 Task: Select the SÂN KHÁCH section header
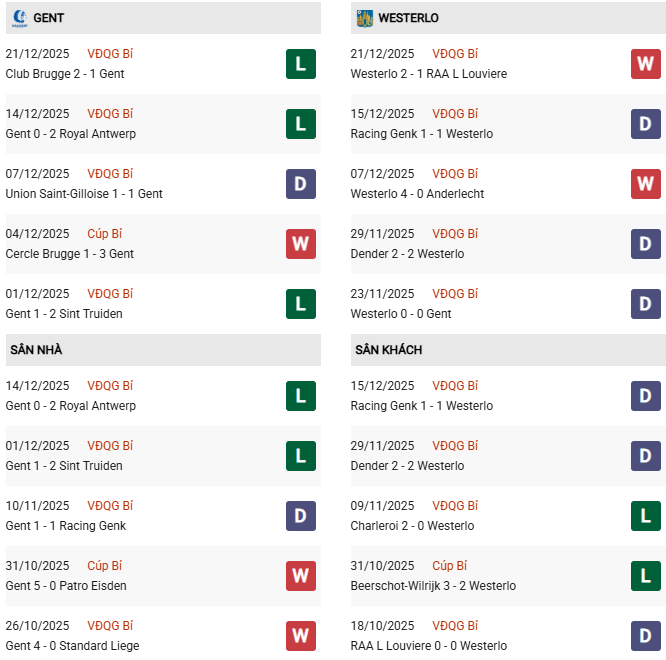tap(388, 350)
